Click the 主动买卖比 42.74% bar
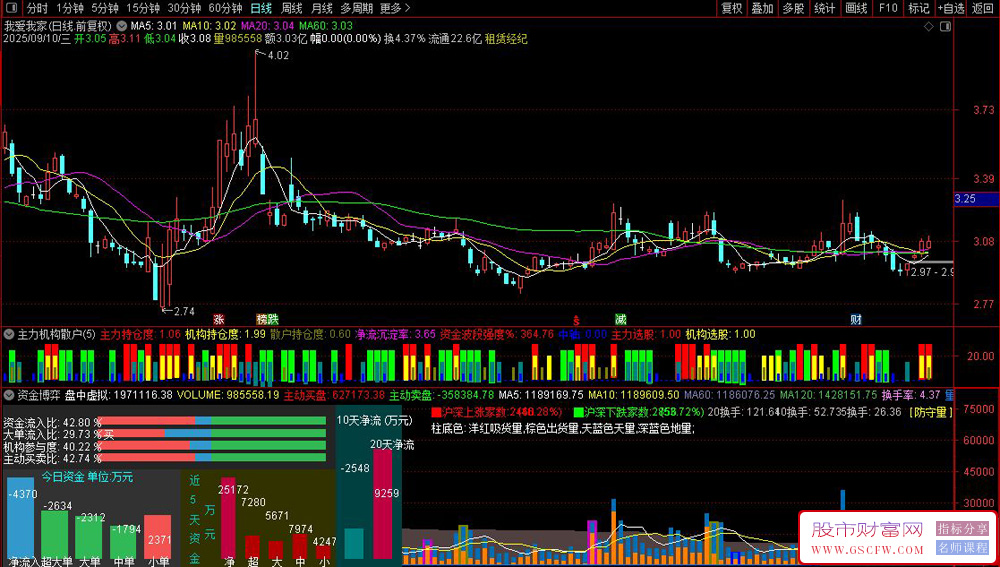Screen dimensions: 1000x567 (214, 457)
